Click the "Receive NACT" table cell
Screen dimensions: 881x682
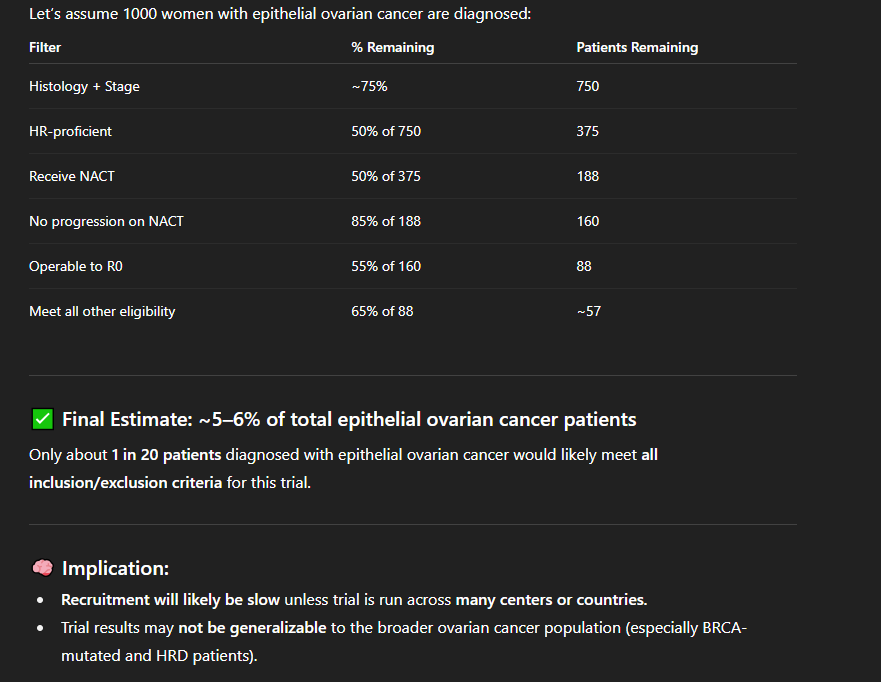[x=72, y=177]
